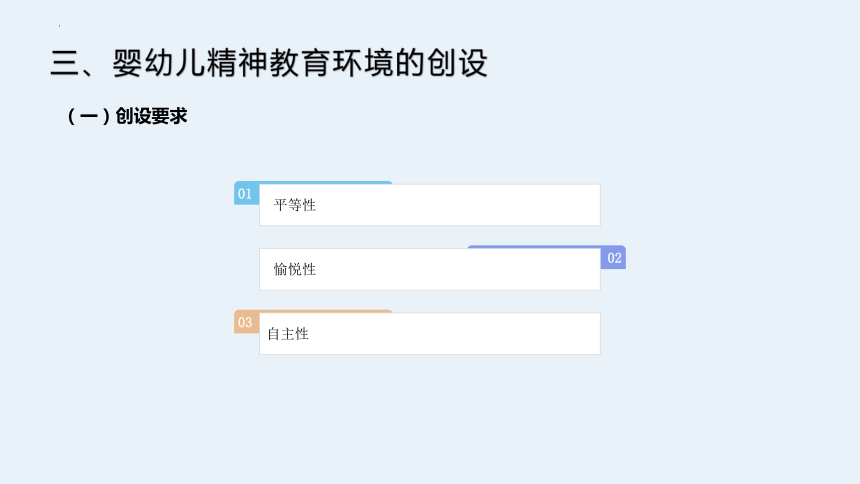Screen dimensions: 860x484
Task: Click the 愉悦性 label text
Action: click(295, 269)
